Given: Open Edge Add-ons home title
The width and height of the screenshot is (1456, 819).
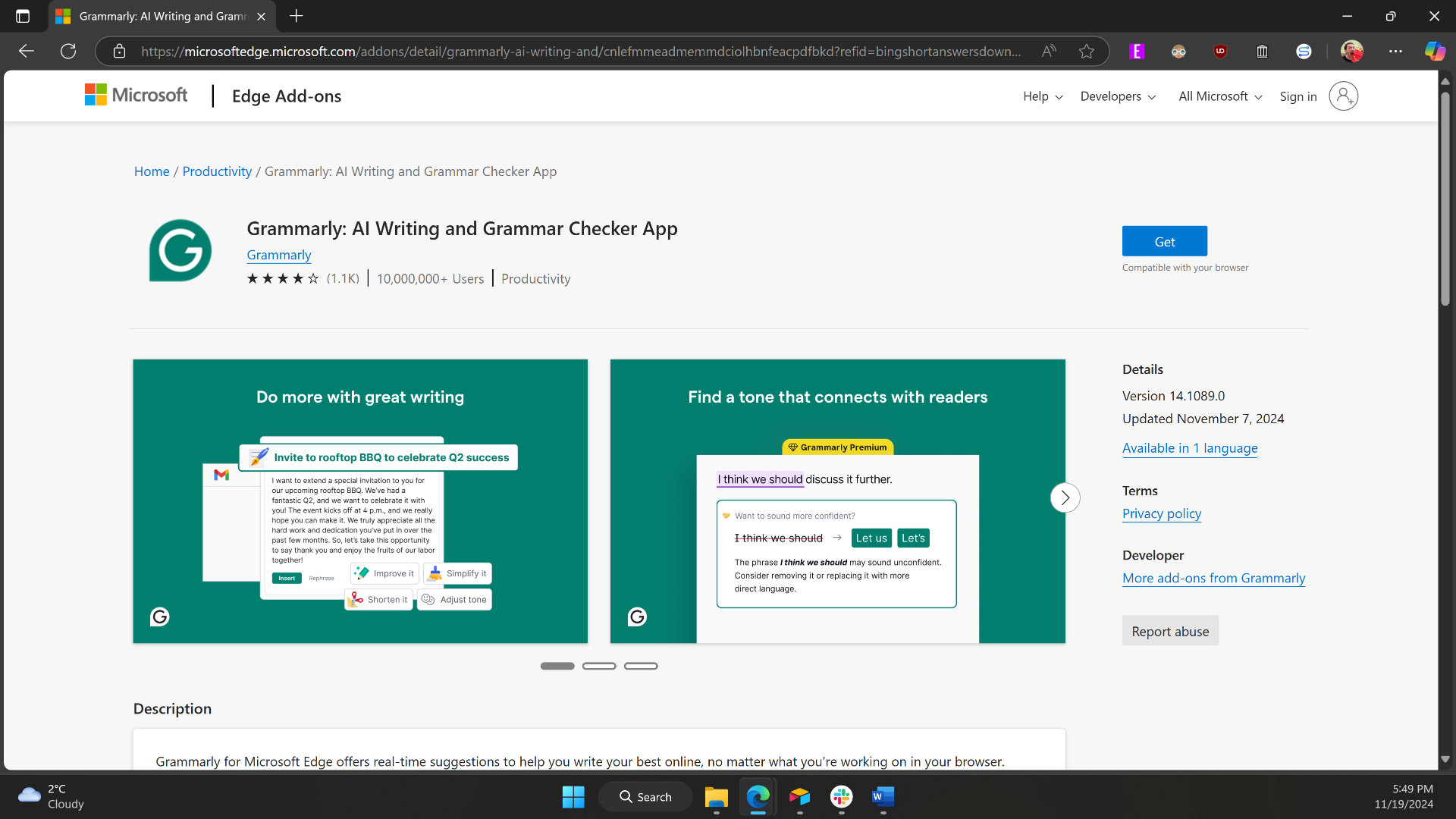Looking at the screenshot, I should tap(287, 96).
